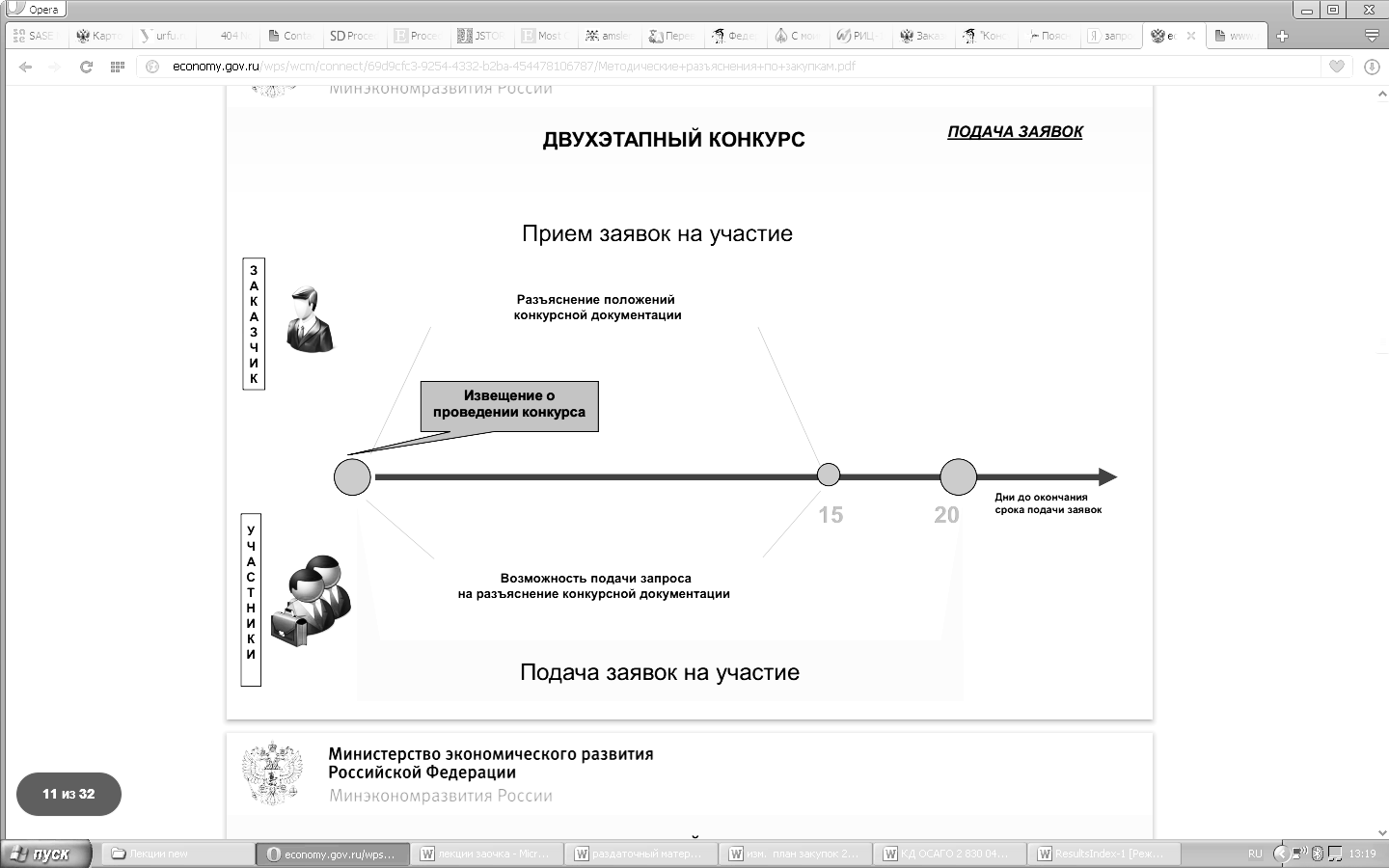
Task: Open ResultsIndex-1 Word taskbar window
Action: pos(1104,854)
